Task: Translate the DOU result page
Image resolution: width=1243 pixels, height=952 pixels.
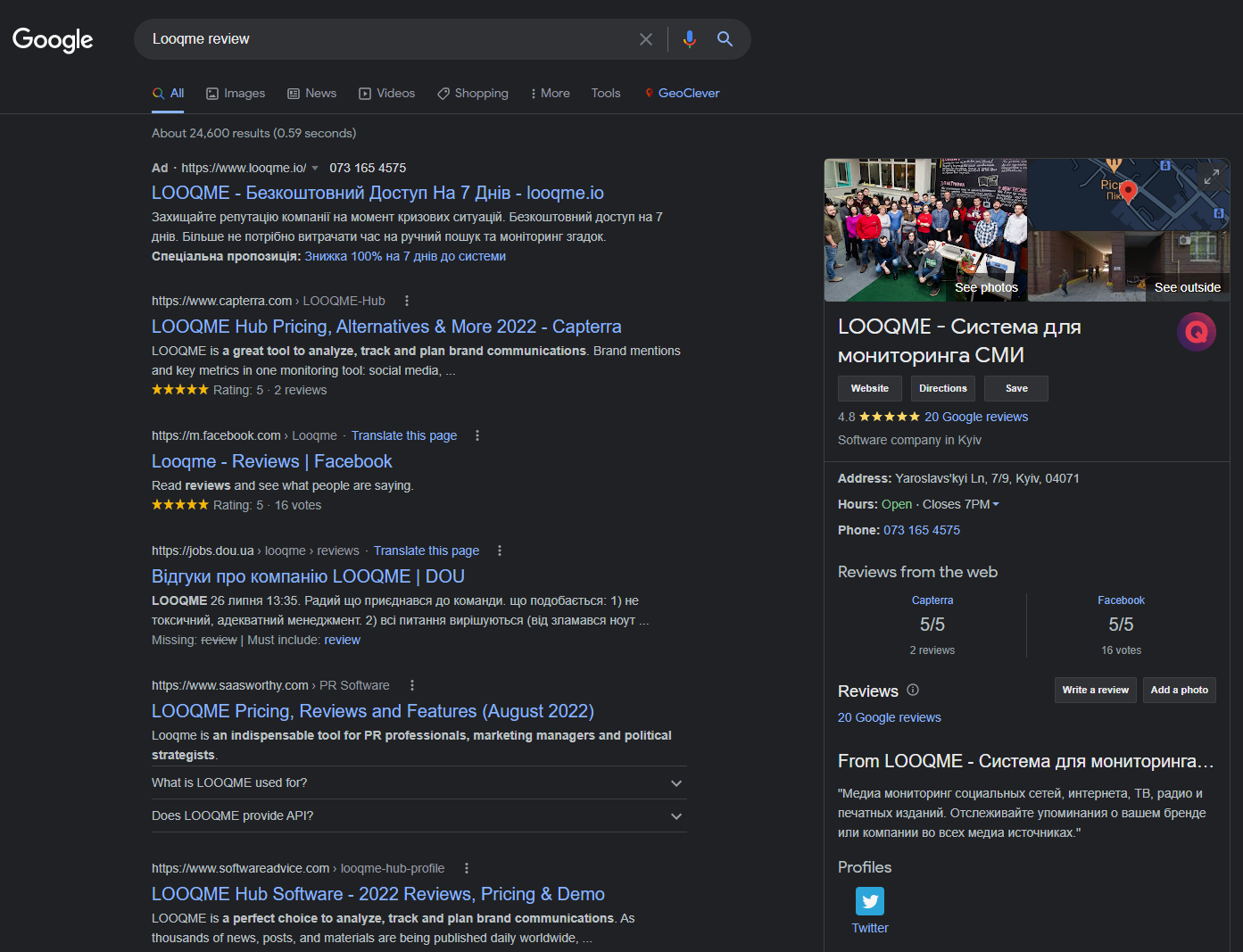Action: tap(427, 551)
